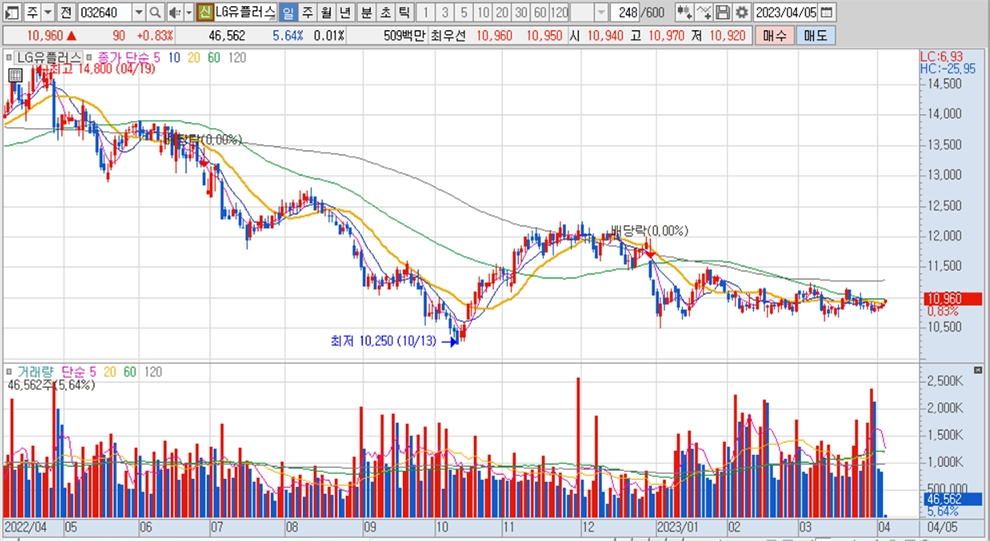Click the stock search magnifier icon

coord(155,12)
